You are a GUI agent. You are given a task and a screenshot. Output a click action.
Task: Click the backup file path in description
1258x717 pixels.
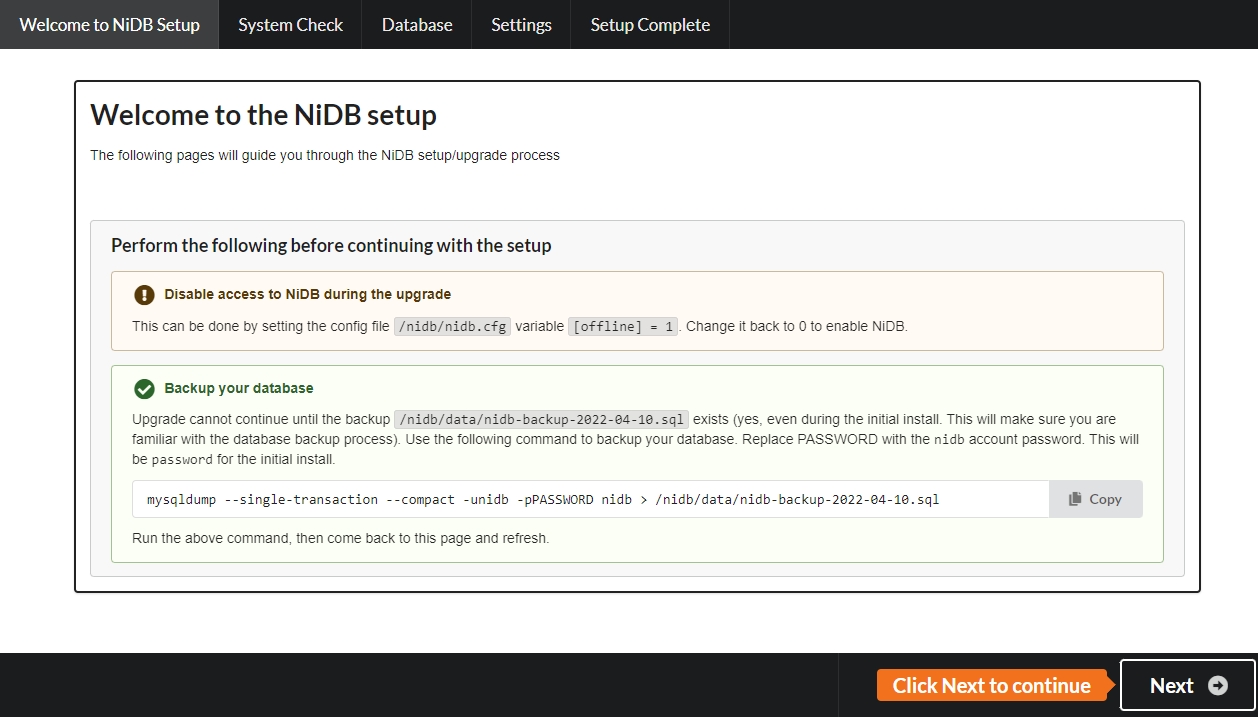pos(541,419)
